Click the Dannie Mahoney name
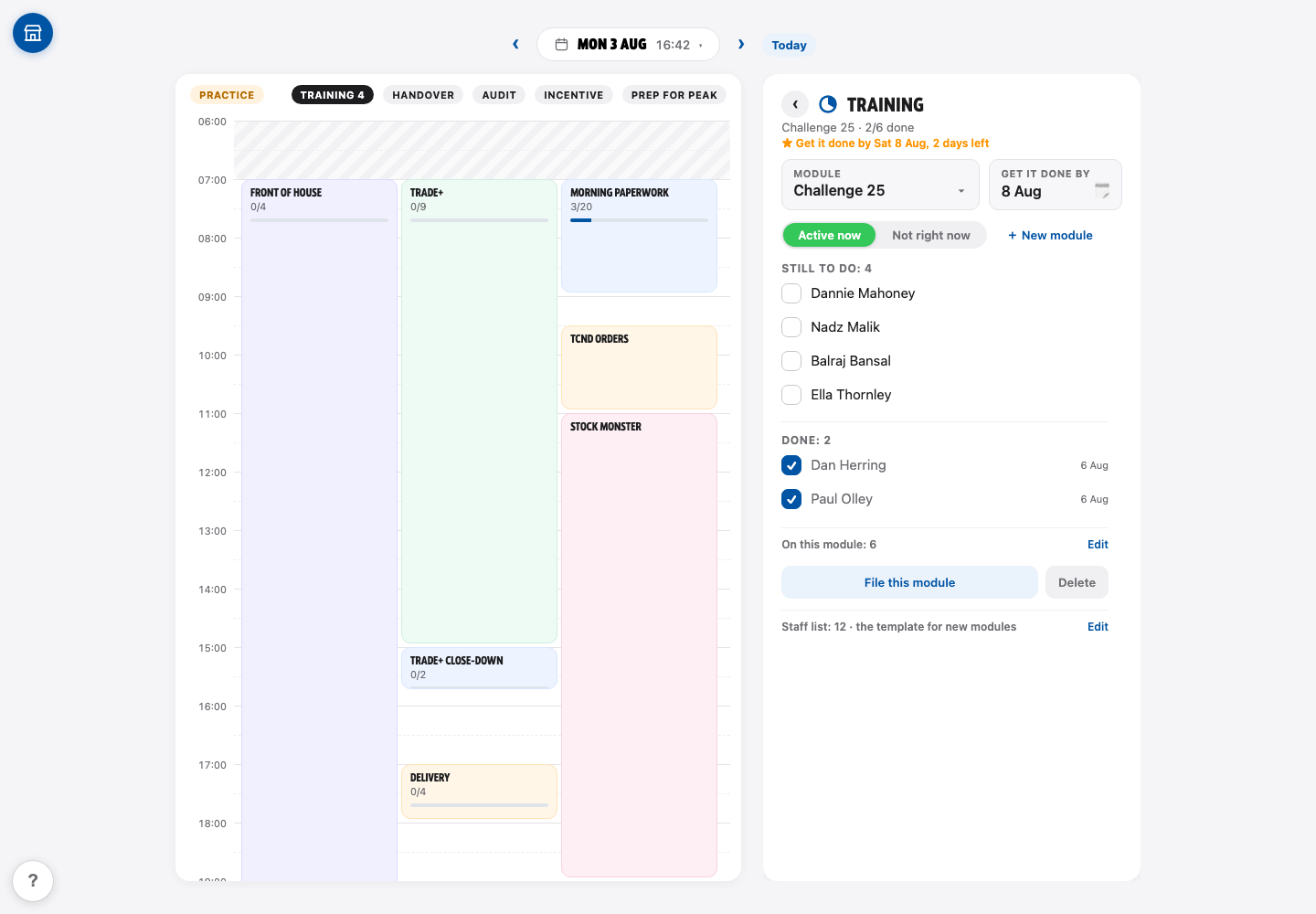This screenshot has width=1316, height=914. point(863,293)
